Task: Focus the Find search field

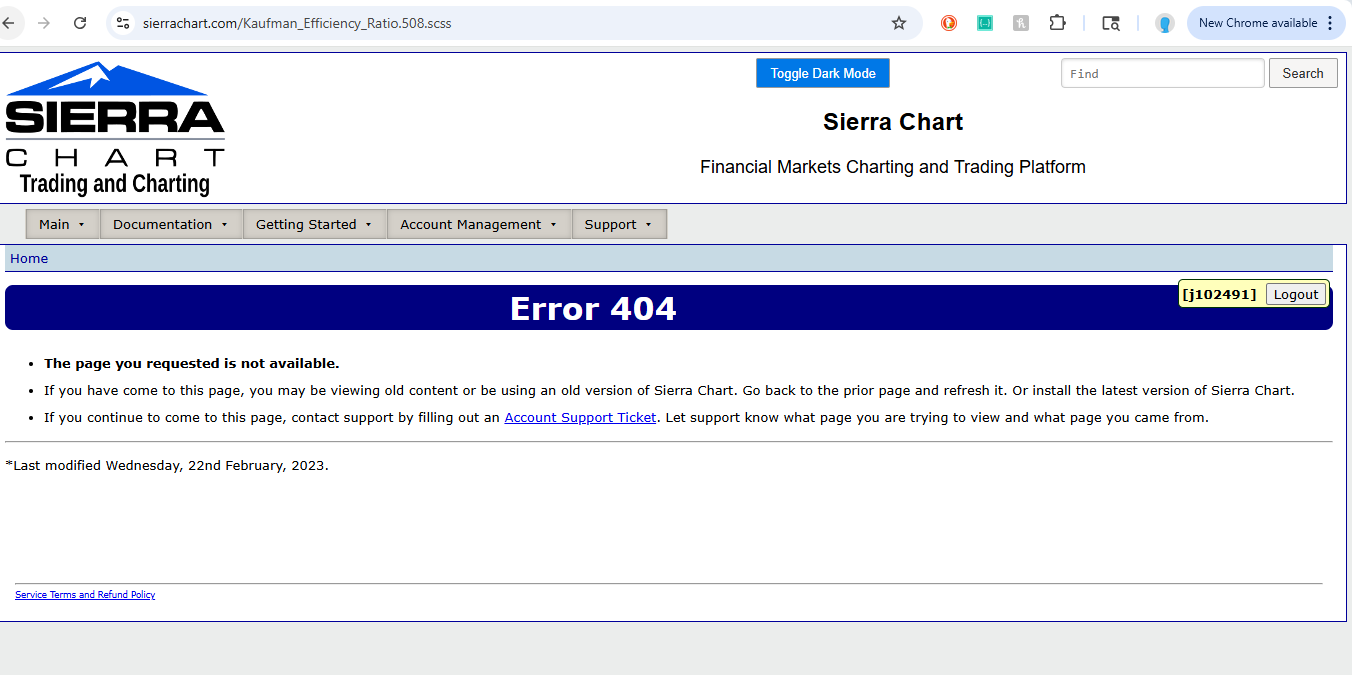Action: pos(1163,73)
